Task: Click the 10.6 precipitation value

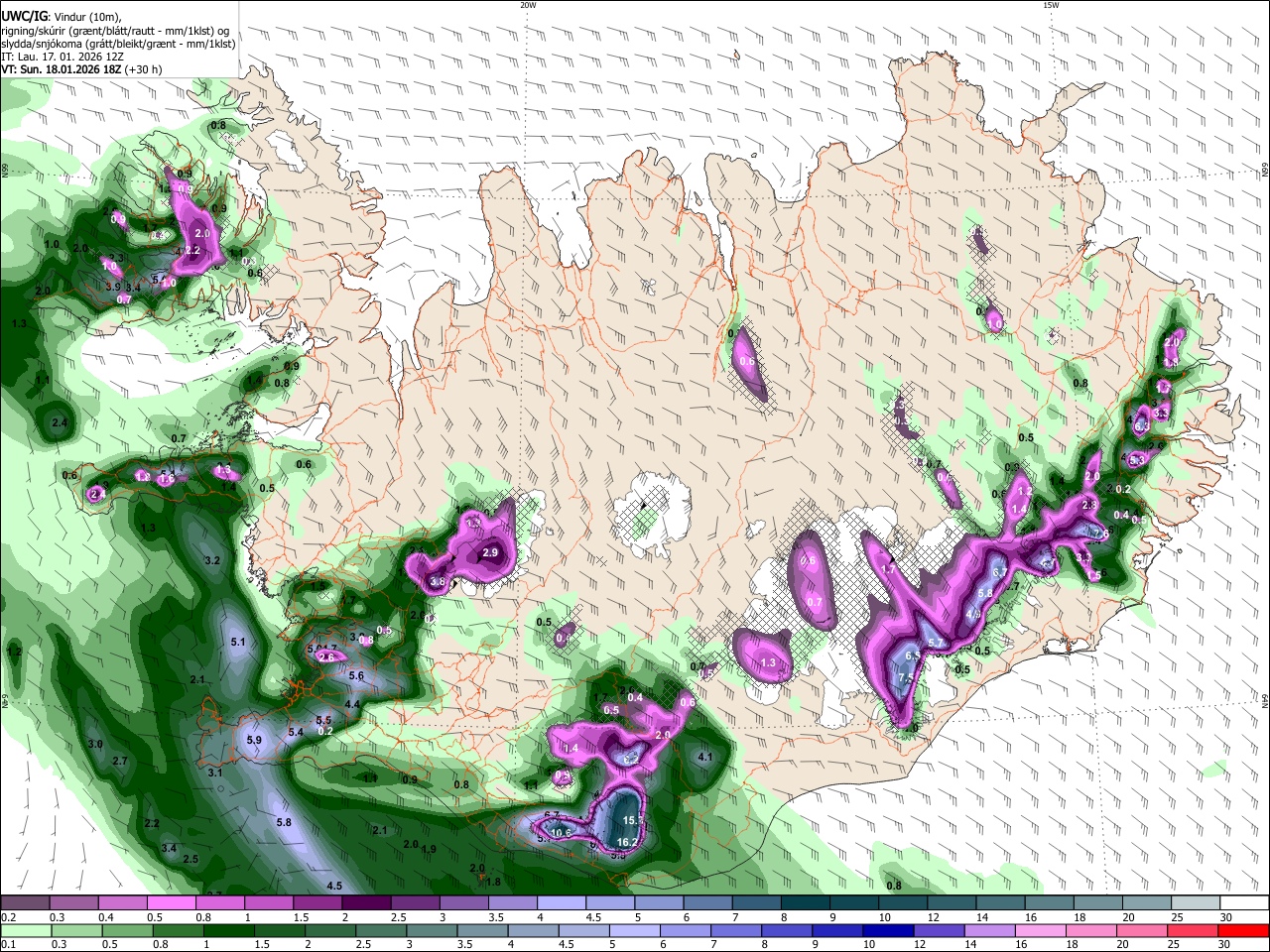Action: tap(562, 833)
